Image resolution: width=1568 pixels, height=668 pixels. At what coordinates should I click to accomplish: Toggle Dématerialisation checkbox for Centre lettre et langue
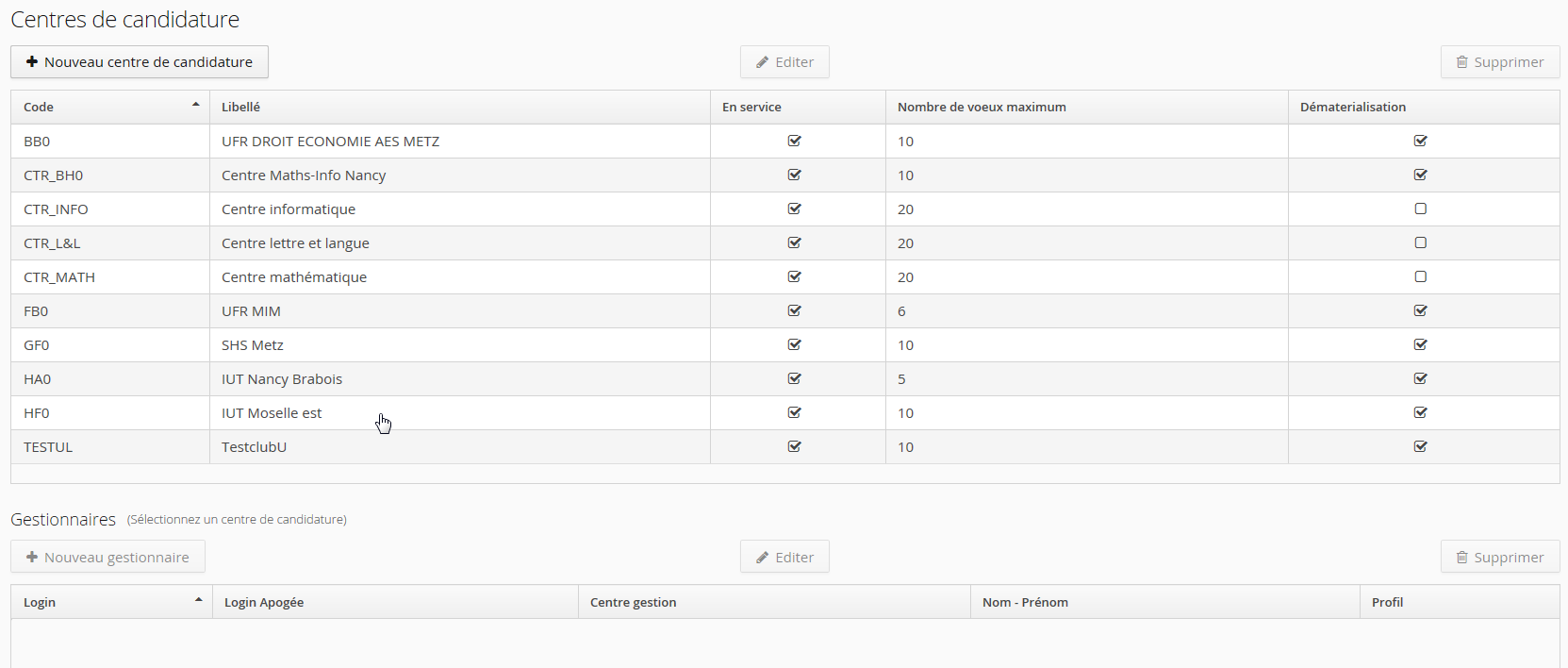pos(1420,243)
